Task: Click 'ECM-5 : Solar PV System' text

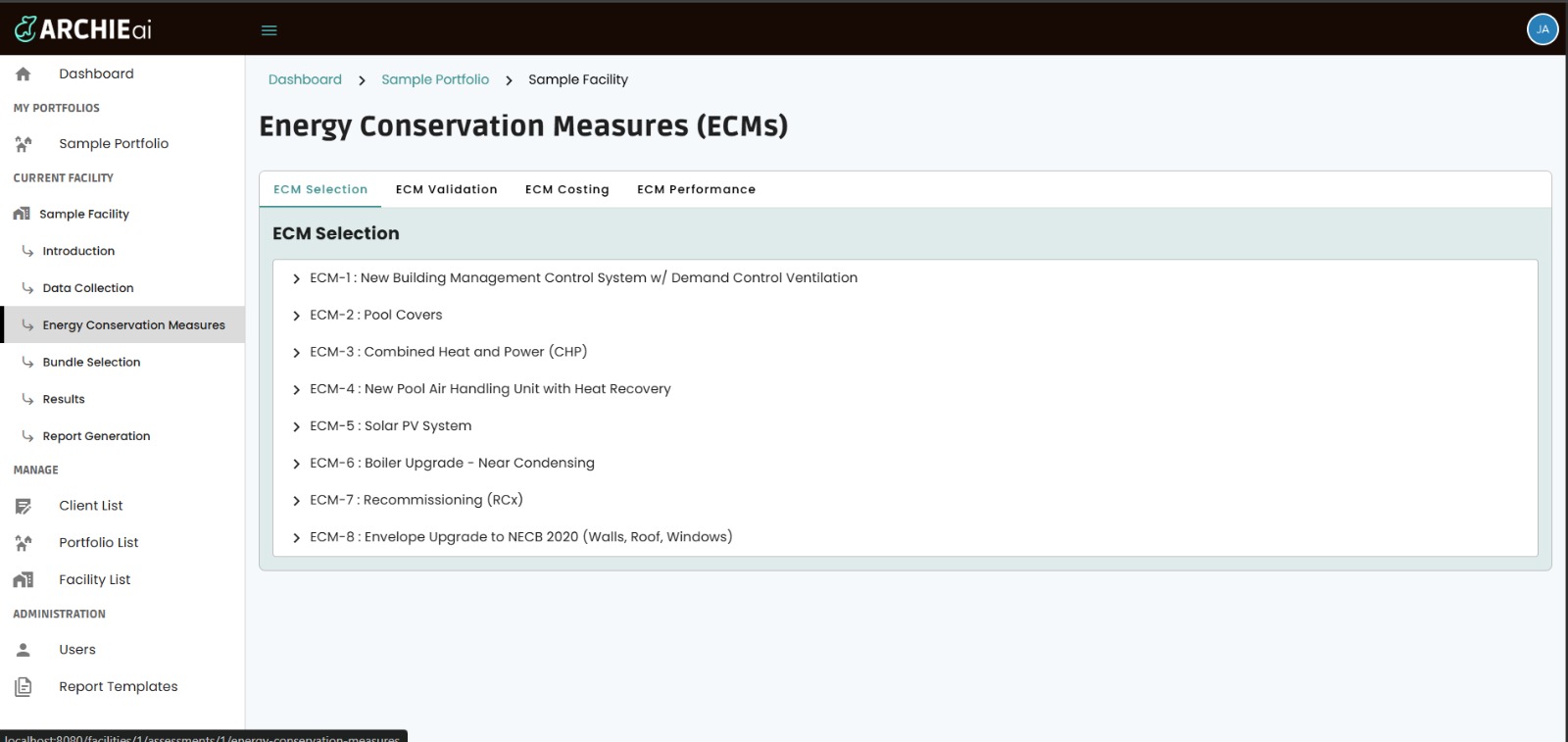Action: tap(391, 425)
